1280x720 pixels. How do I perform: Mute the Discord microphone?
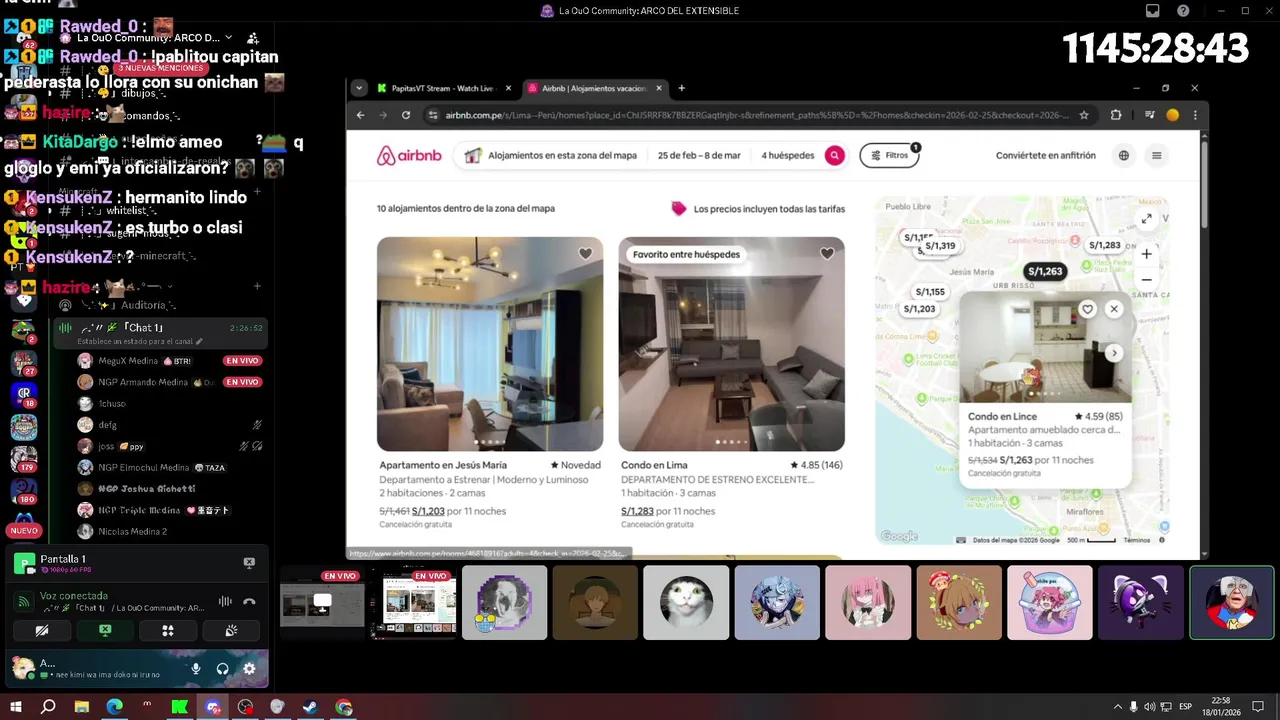[196, 669]
